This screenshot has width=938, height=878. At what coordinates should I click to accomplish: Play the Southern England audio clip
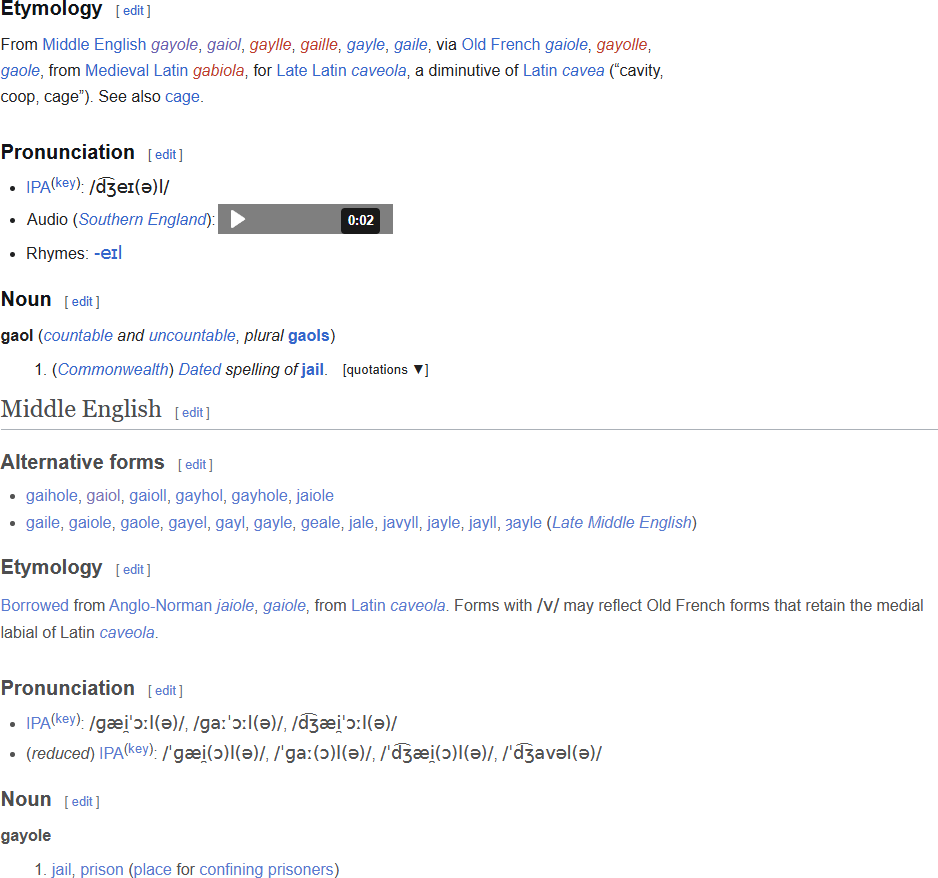237,220
